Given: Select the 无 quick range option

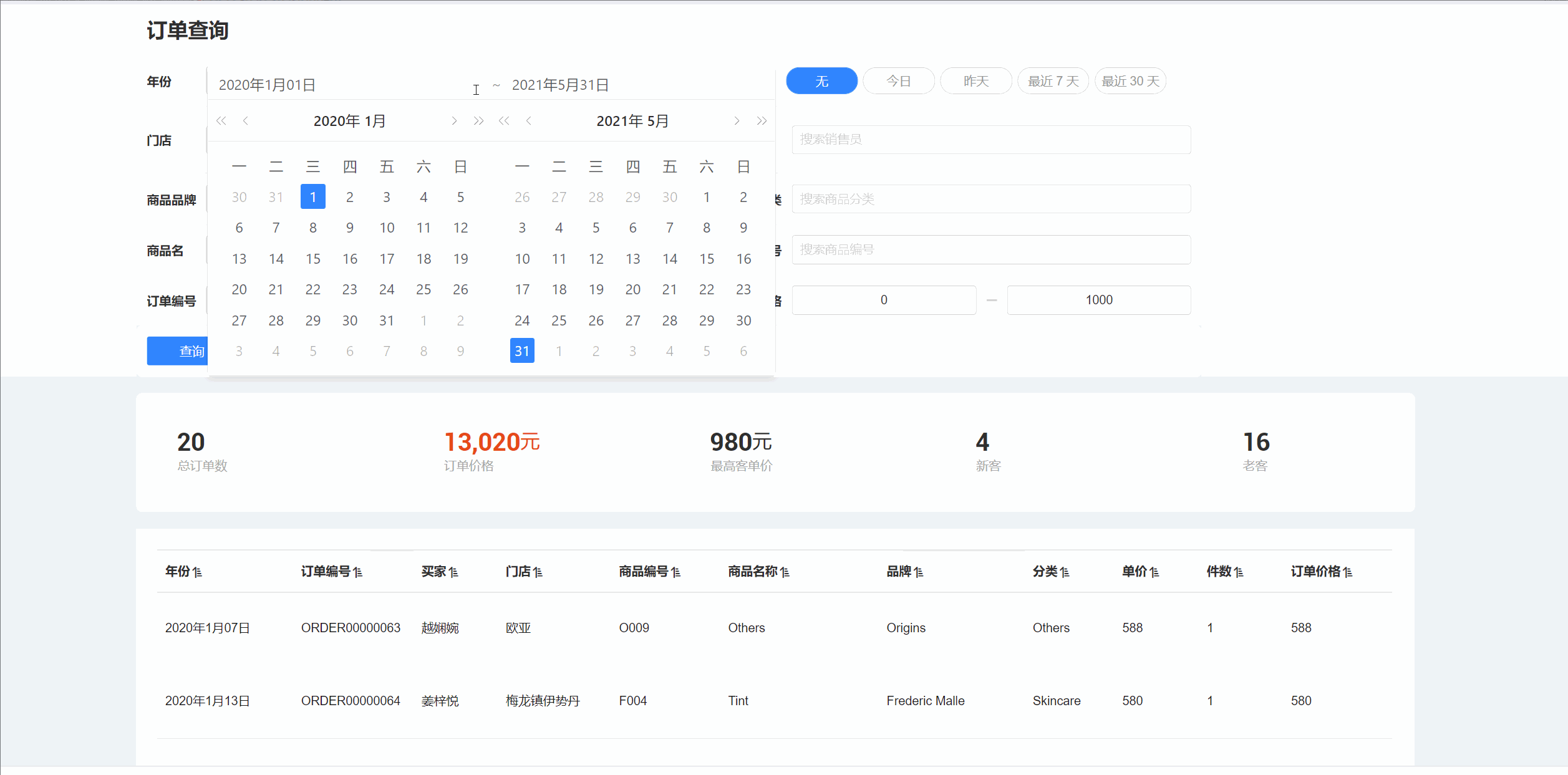Looking at the screenshot, I should pyautogui.click(x=821, y=81).
